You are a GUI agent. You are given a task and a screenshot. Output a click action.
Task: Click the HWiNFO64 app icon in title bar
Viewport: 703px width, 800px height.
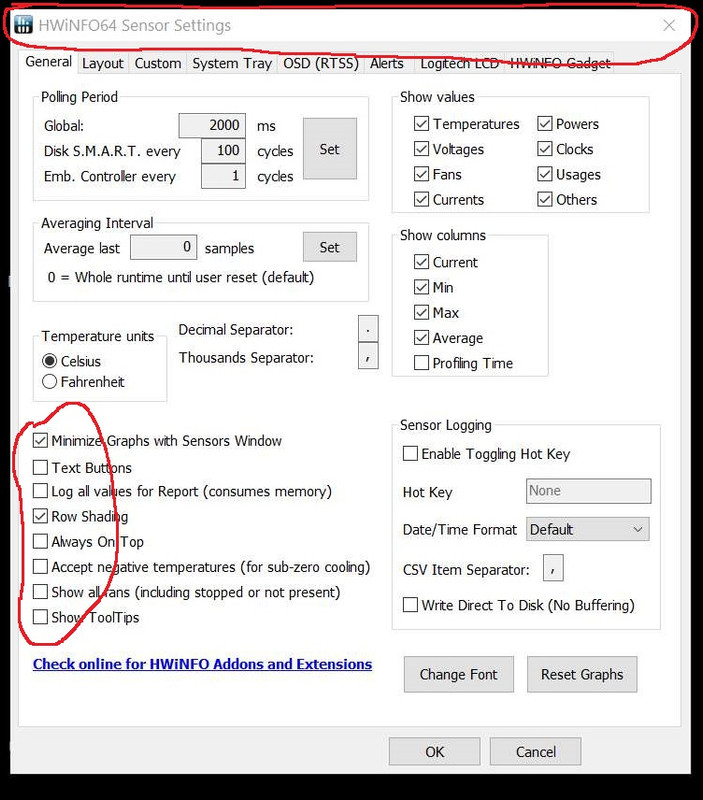tap(23, 24)
